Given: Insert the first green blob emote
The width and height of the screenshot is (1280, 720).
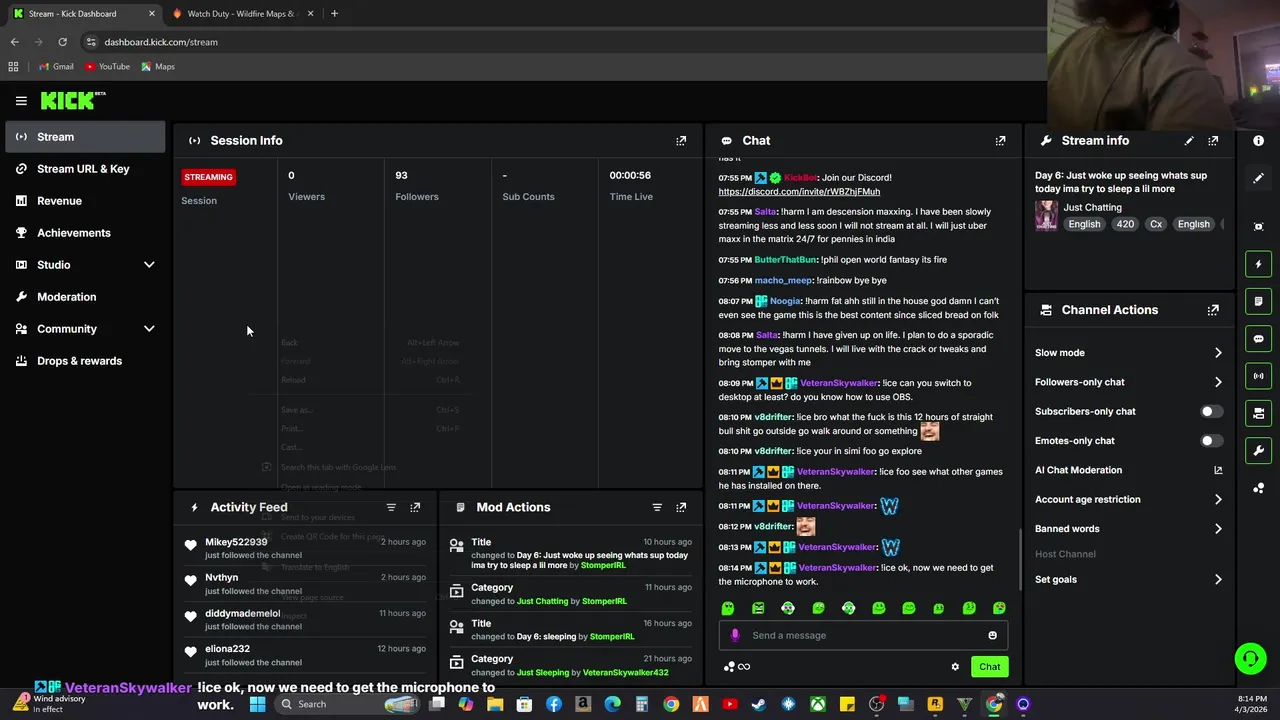Looking at the screenshot, I should 728,608.
